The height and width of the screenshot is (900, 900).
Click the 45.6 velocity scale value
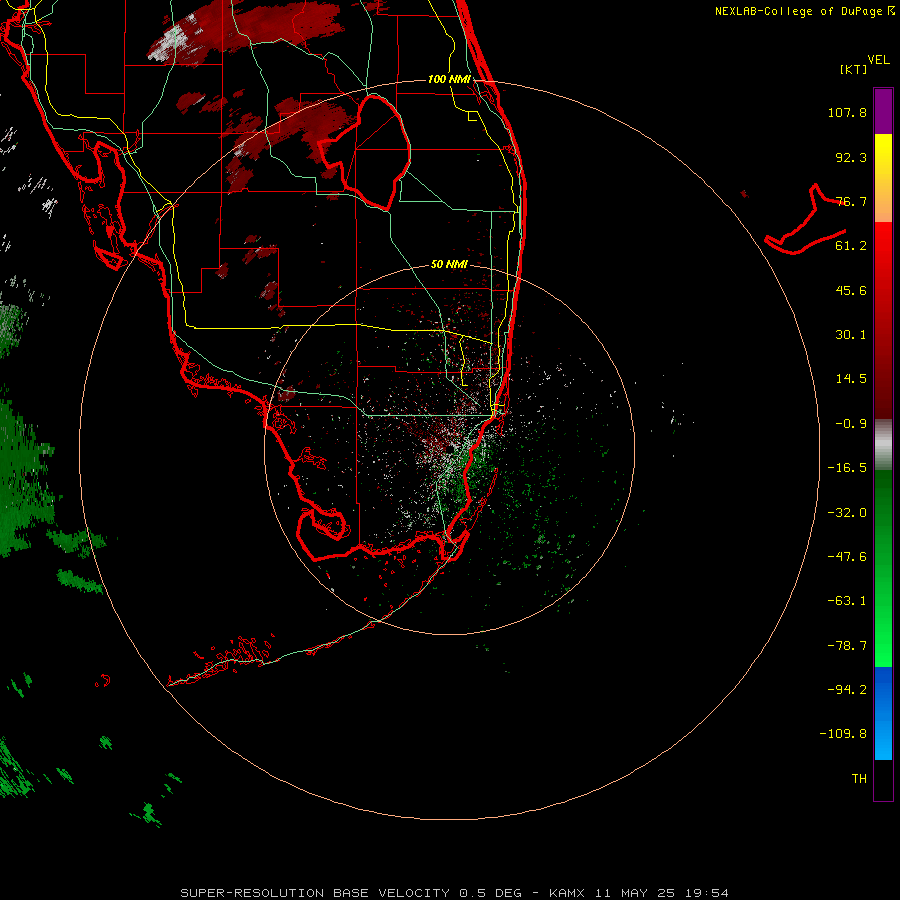[851, 290]
